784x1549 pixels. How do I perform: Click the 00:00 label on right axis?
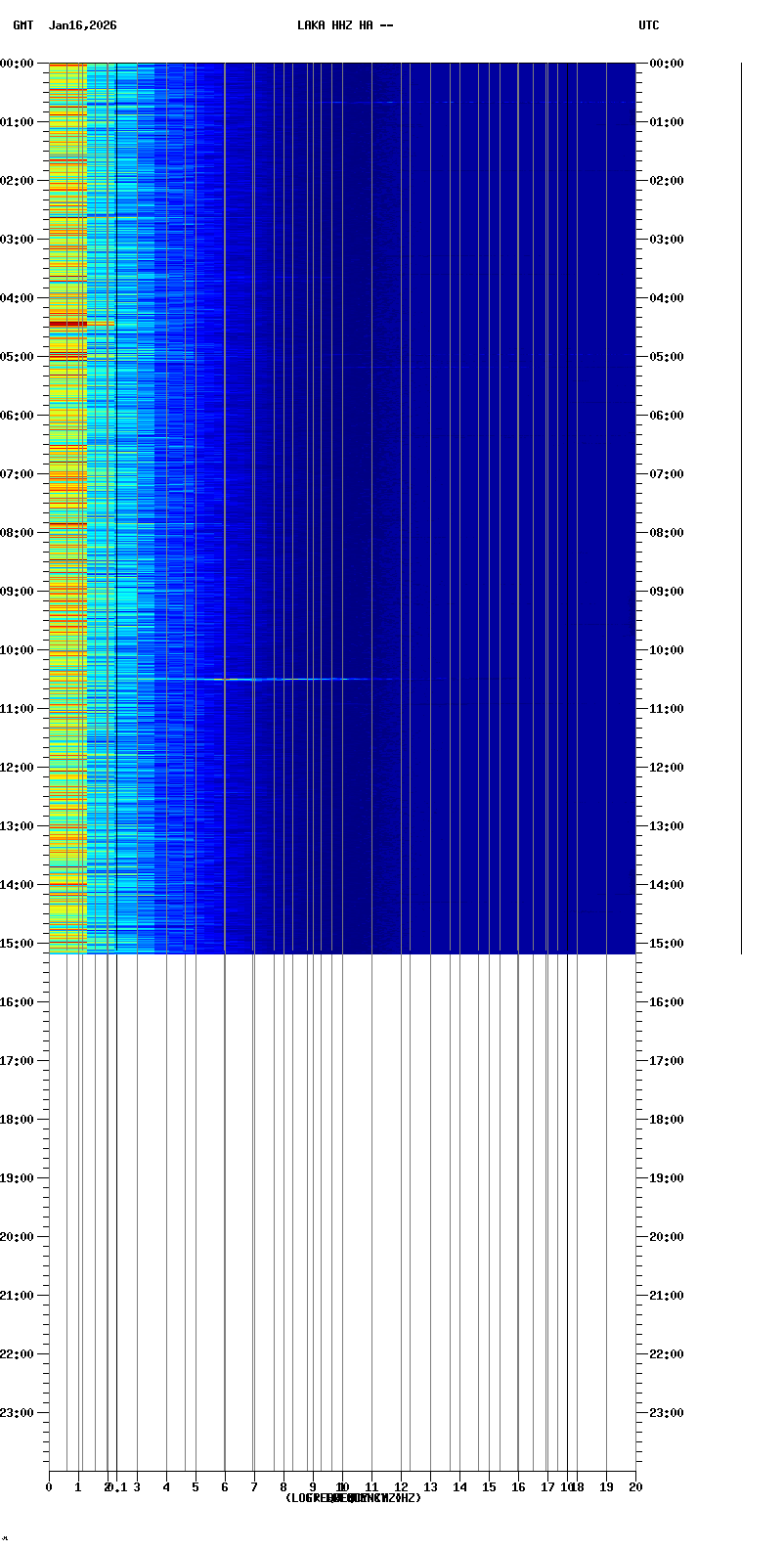pos(666,64)
